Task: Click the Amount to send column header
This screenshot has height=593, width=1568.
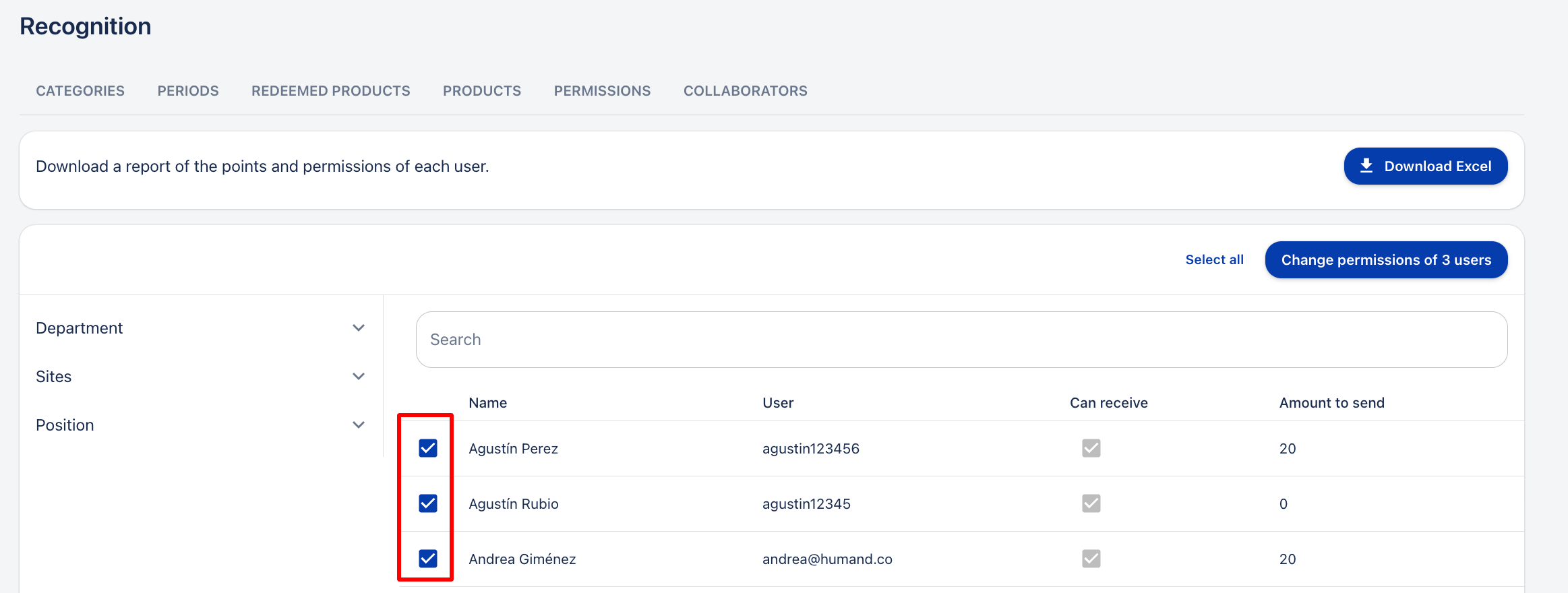Action: [x=1331, y=403]
